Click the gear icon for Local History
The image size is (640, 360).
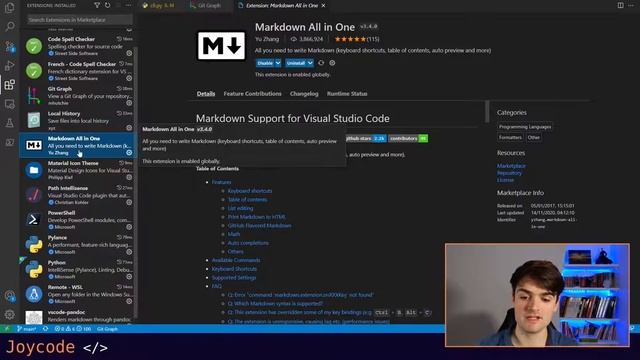(129, 128)
